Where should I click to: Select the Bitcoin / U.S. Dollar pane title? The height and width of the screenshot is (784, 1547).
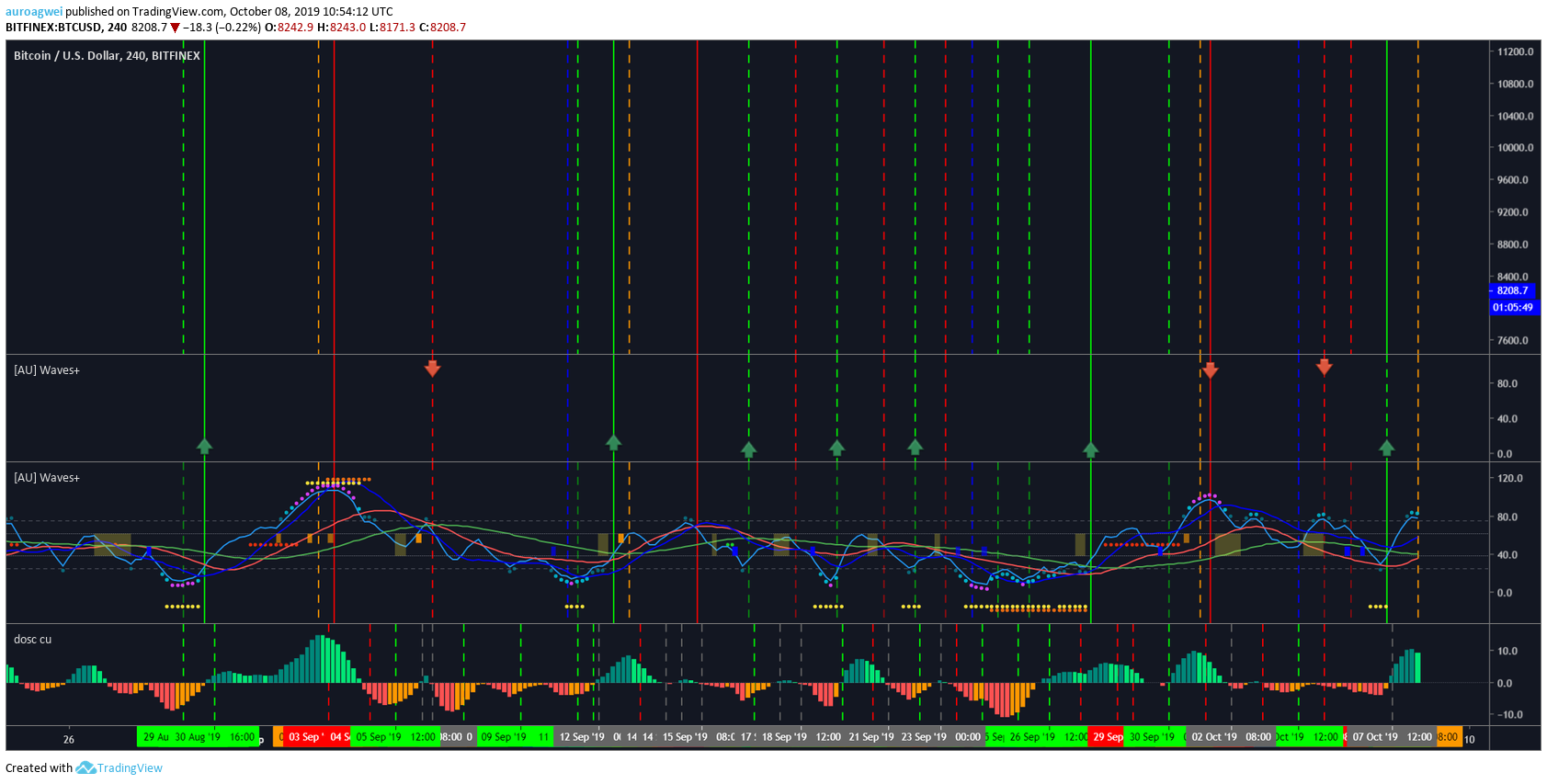[107, 56]
